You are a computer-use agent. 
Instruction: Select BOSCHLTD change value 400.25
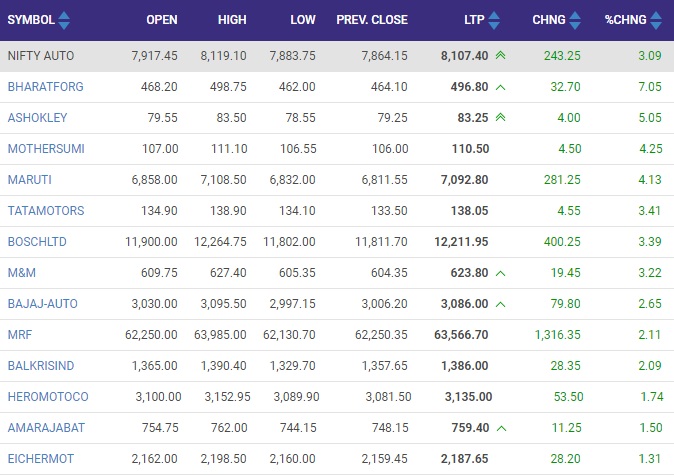[562, 242]
